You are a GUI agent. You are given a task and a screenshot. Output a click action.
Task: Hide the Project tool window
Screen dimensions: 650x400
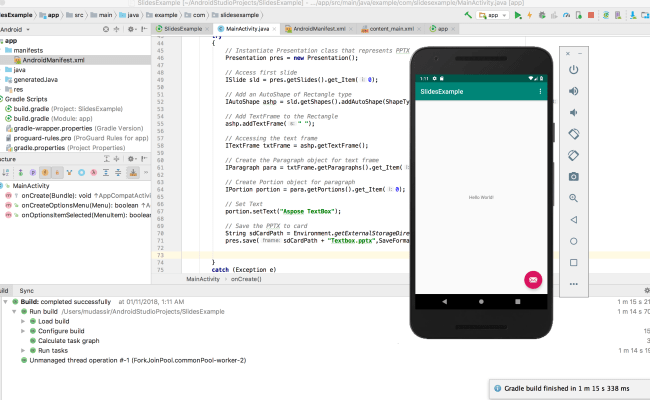coord(144,29)
